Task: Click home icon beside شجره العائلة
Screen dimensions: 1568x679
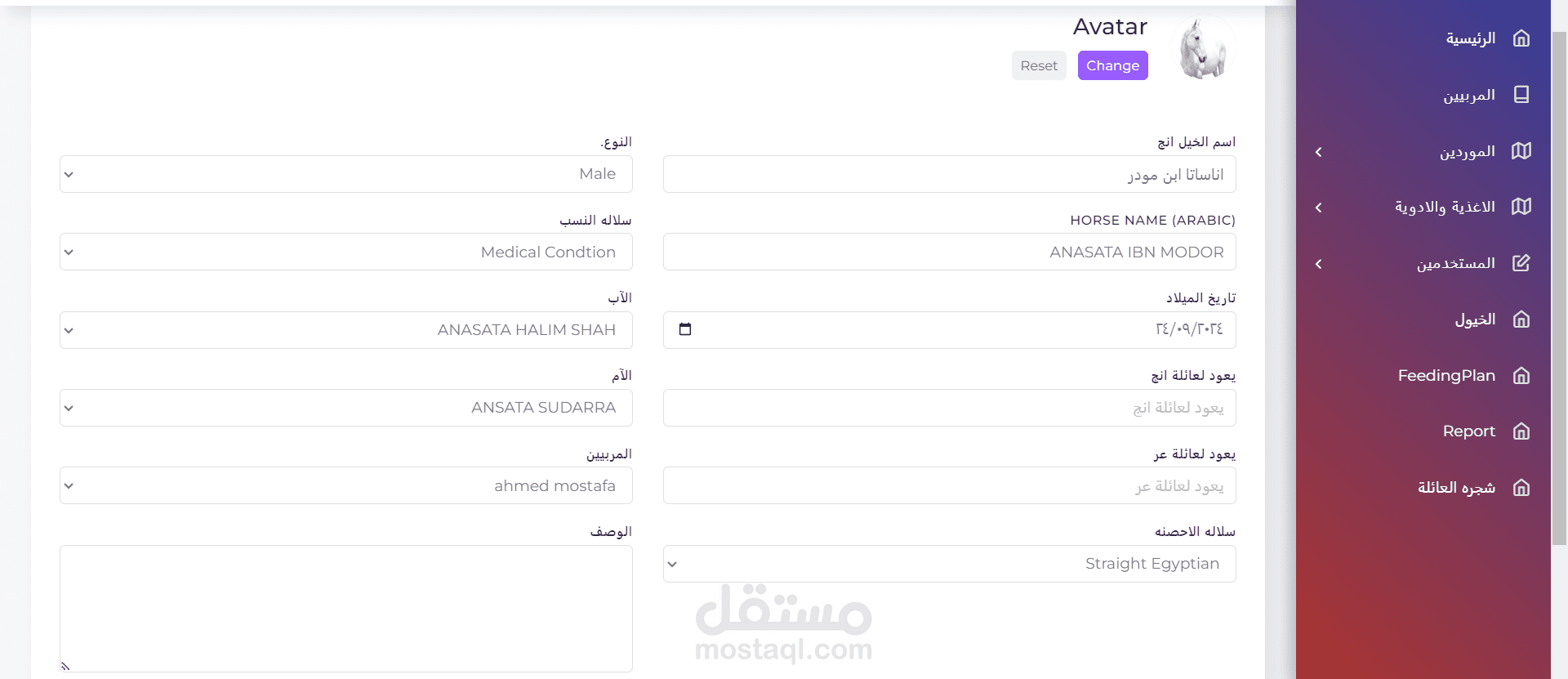Action: 1521,488
